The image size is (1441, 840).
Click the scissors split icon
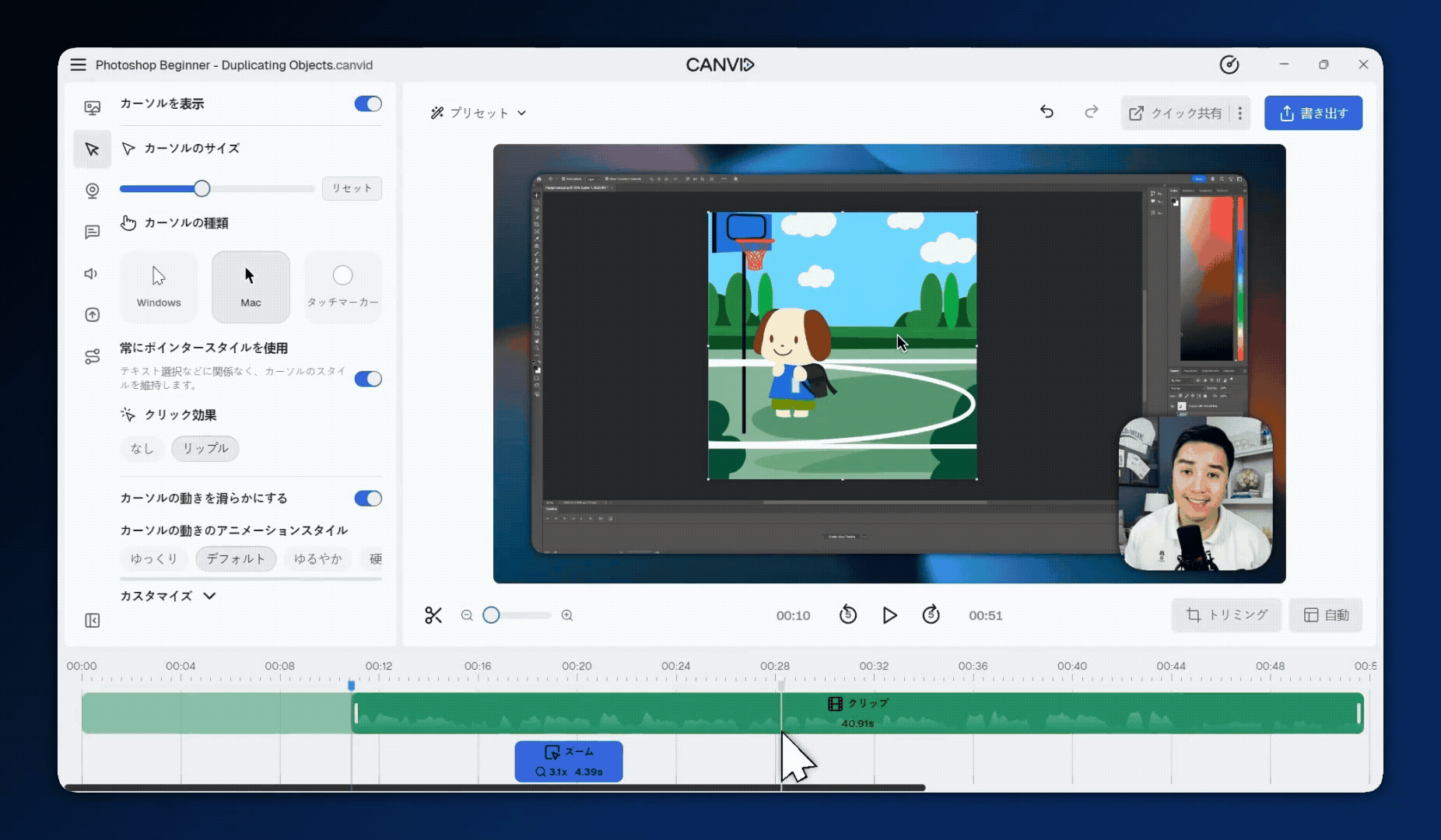(433, 615)
